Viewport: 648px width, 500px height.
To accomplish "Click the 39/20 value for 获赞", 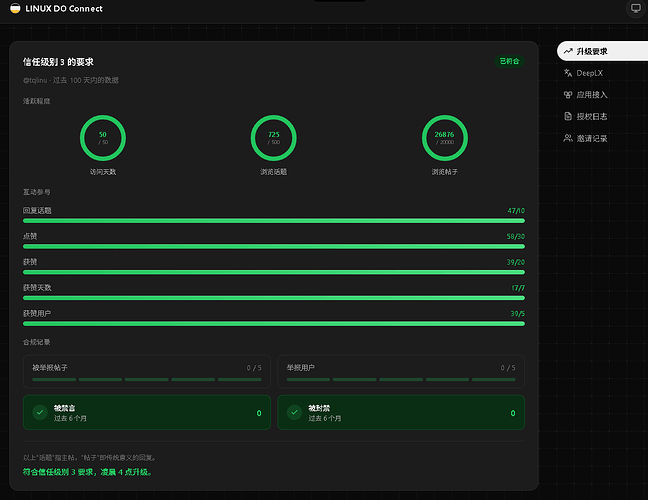I will (x=516, y=262).
